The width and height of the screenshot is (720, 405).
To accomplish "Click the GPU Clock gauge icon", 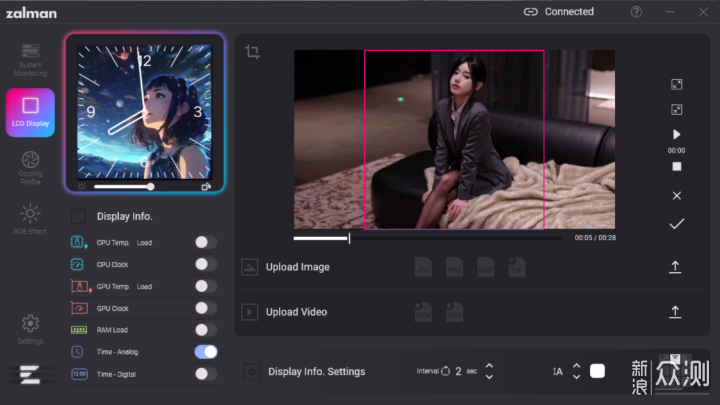I will pos(79,308).
